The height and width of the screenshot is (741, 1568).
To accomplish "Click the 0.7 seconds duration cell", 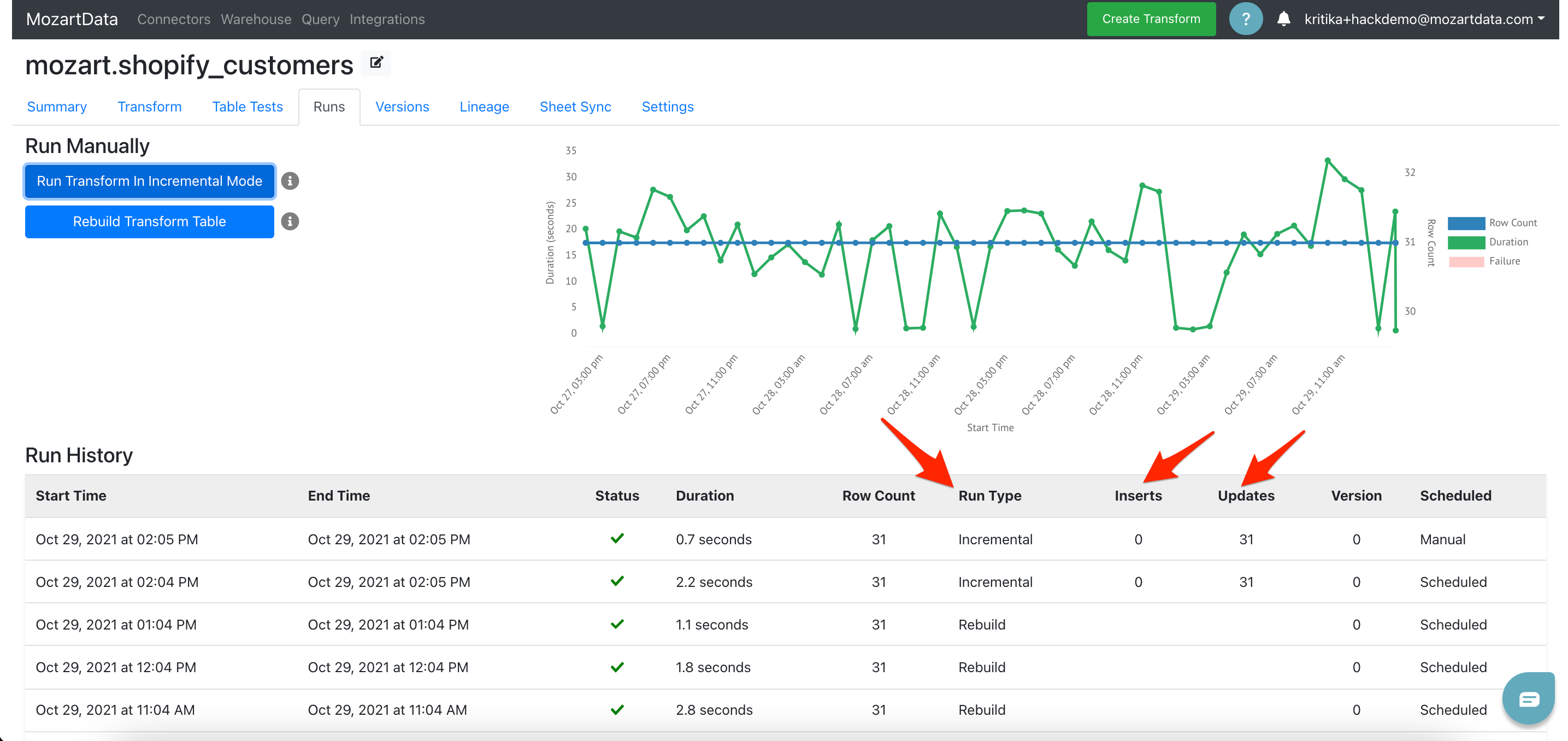I will 714,539.
